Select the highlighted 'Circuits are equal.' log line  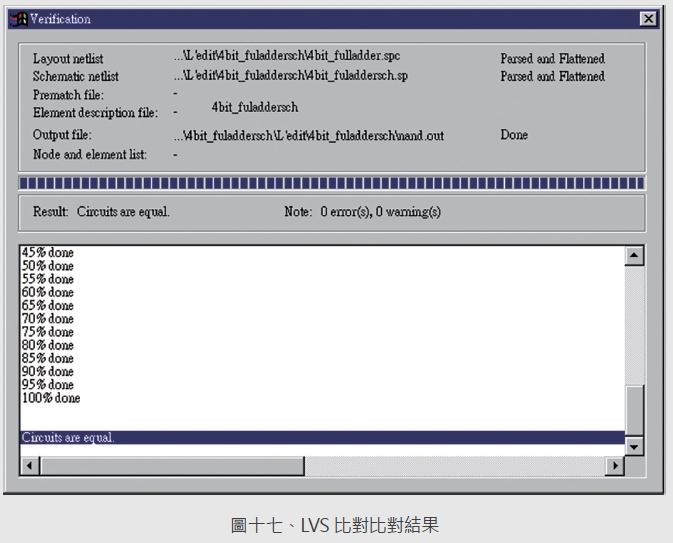pyautogui.click(x=68, y=438)
